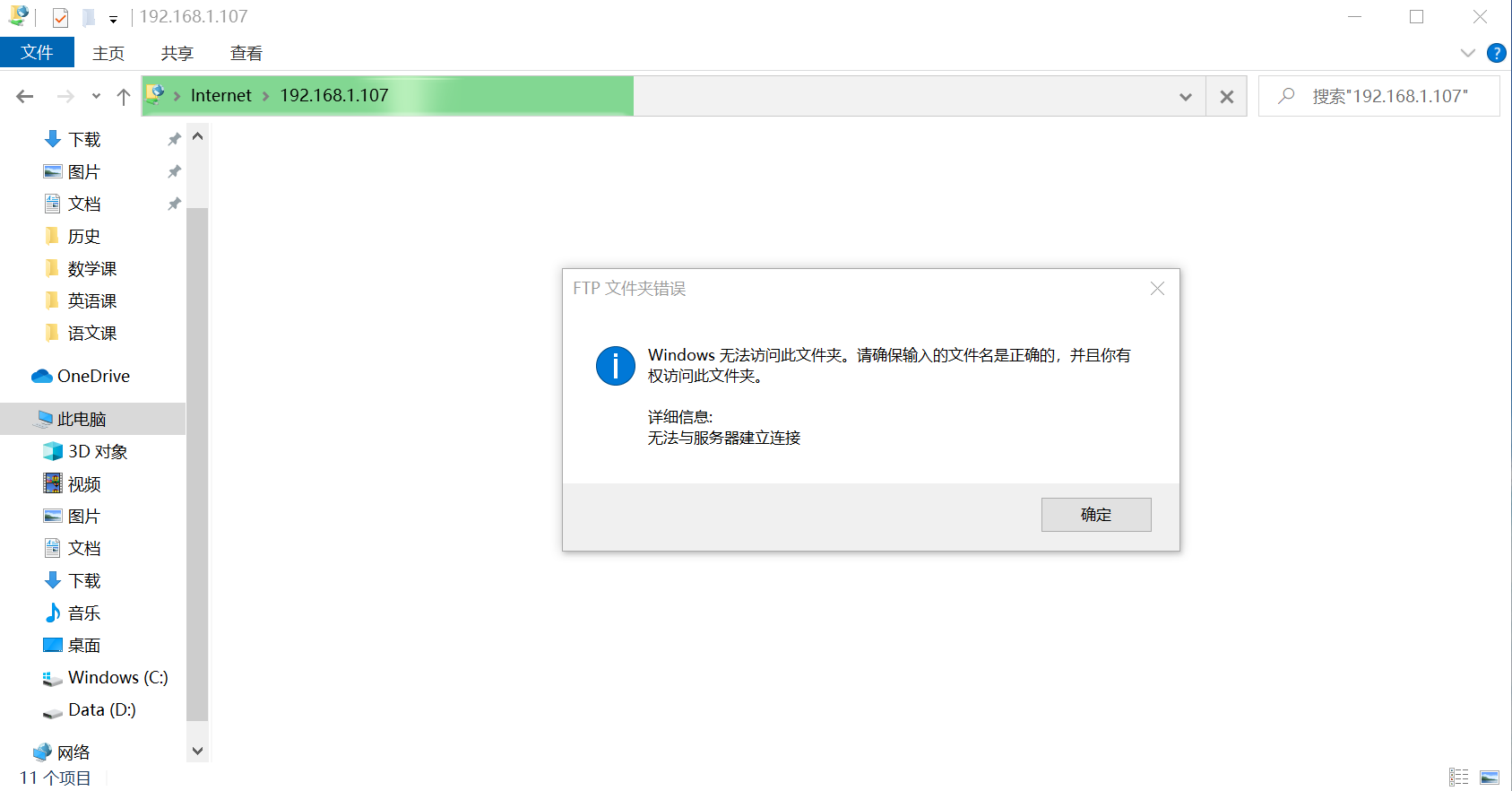Select pinned 图片 in quick access

(x=83, y=171)
